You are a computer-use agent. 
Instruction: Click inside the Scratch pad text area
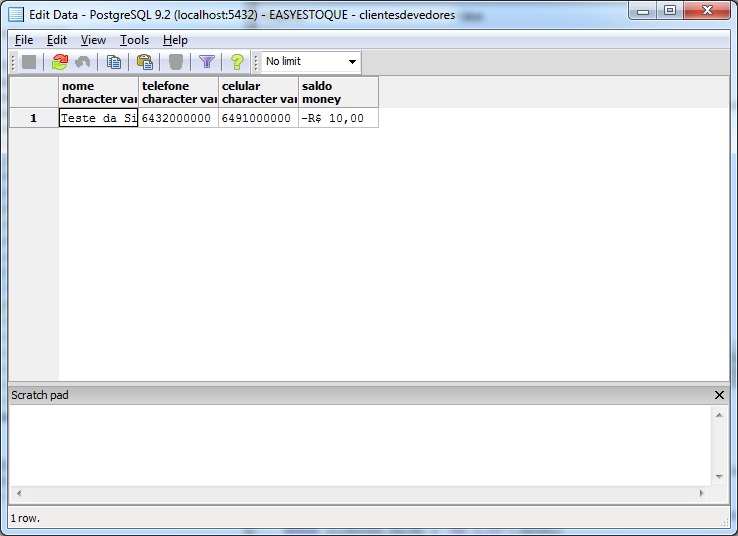[x=360, y=445]
